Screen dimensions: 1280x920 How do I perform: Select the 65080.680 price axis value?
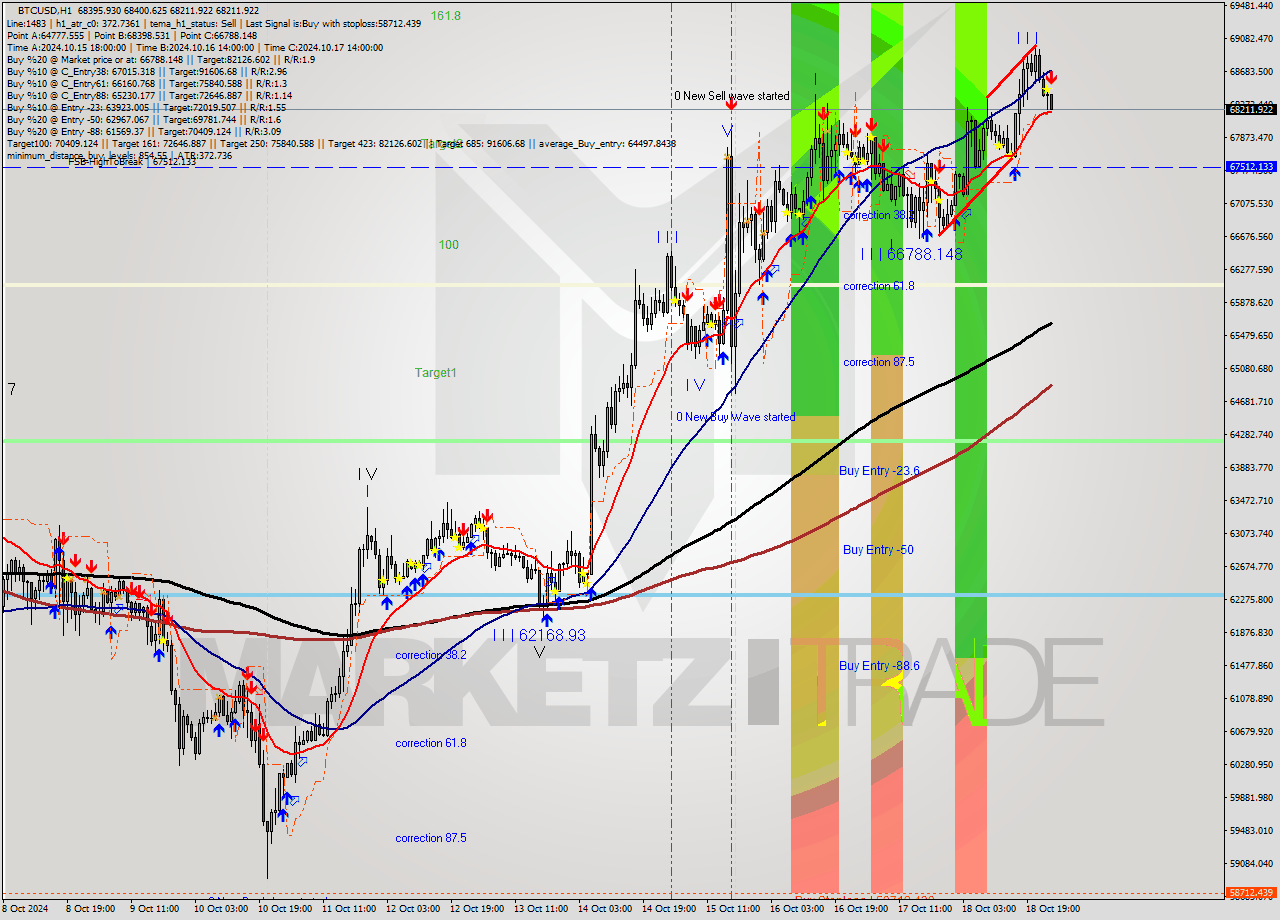1251,369
